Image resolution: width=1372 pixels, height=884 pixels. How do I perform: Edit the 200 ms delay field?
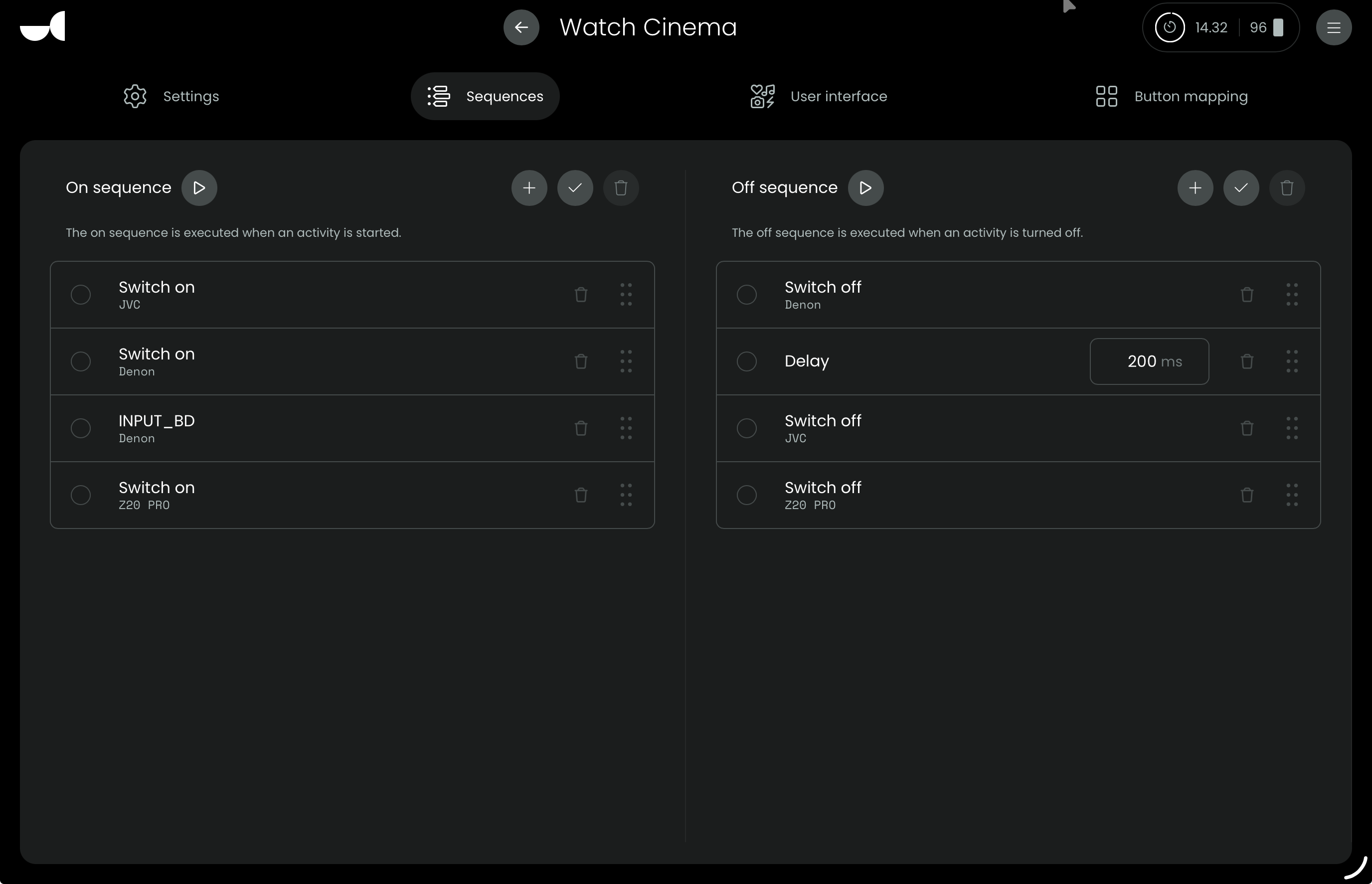pos(1149,361)
